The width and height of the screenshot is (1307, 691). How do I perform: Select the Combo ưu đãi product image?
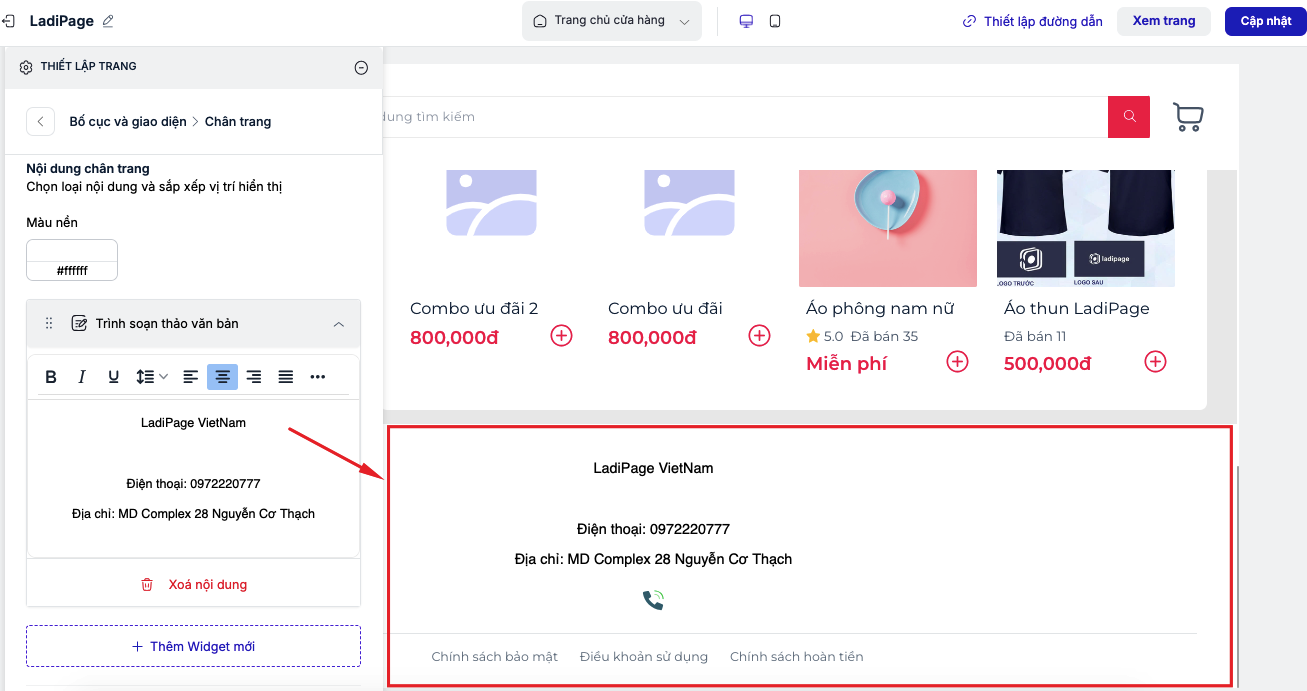tap(689, 204)
